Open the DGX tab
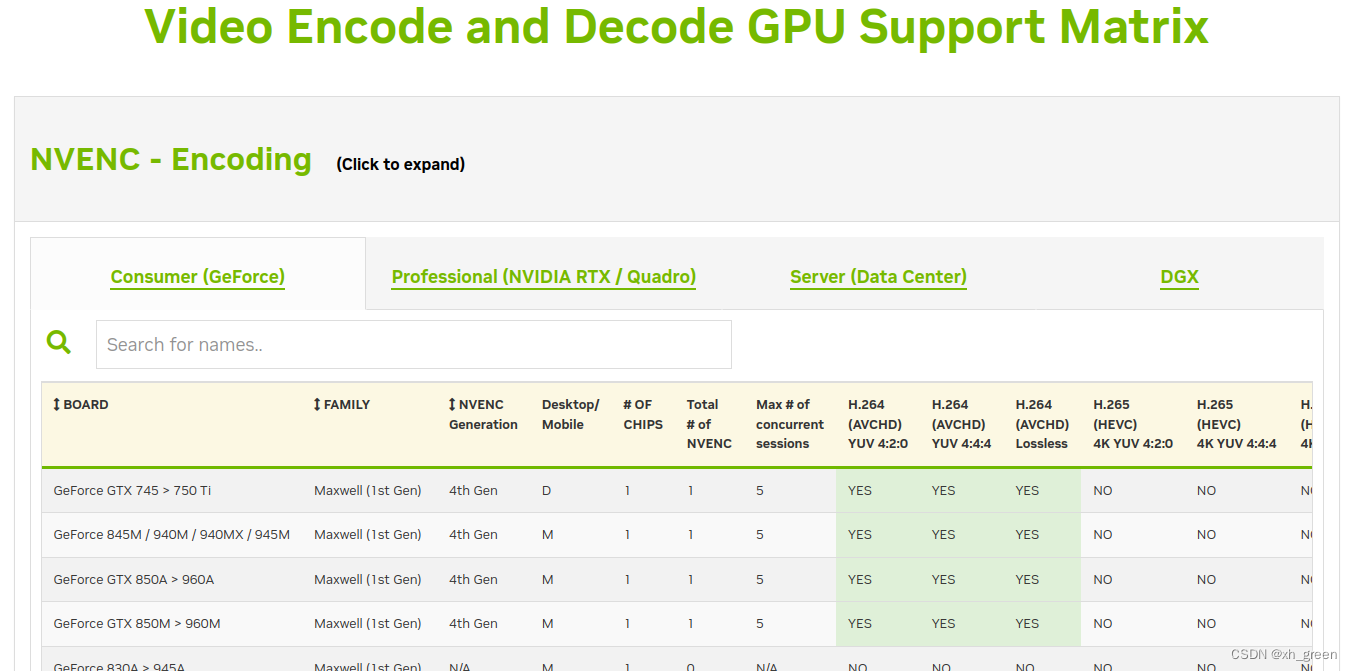The height and width of the screenshot is (671, 1352). click(1180, 277)
